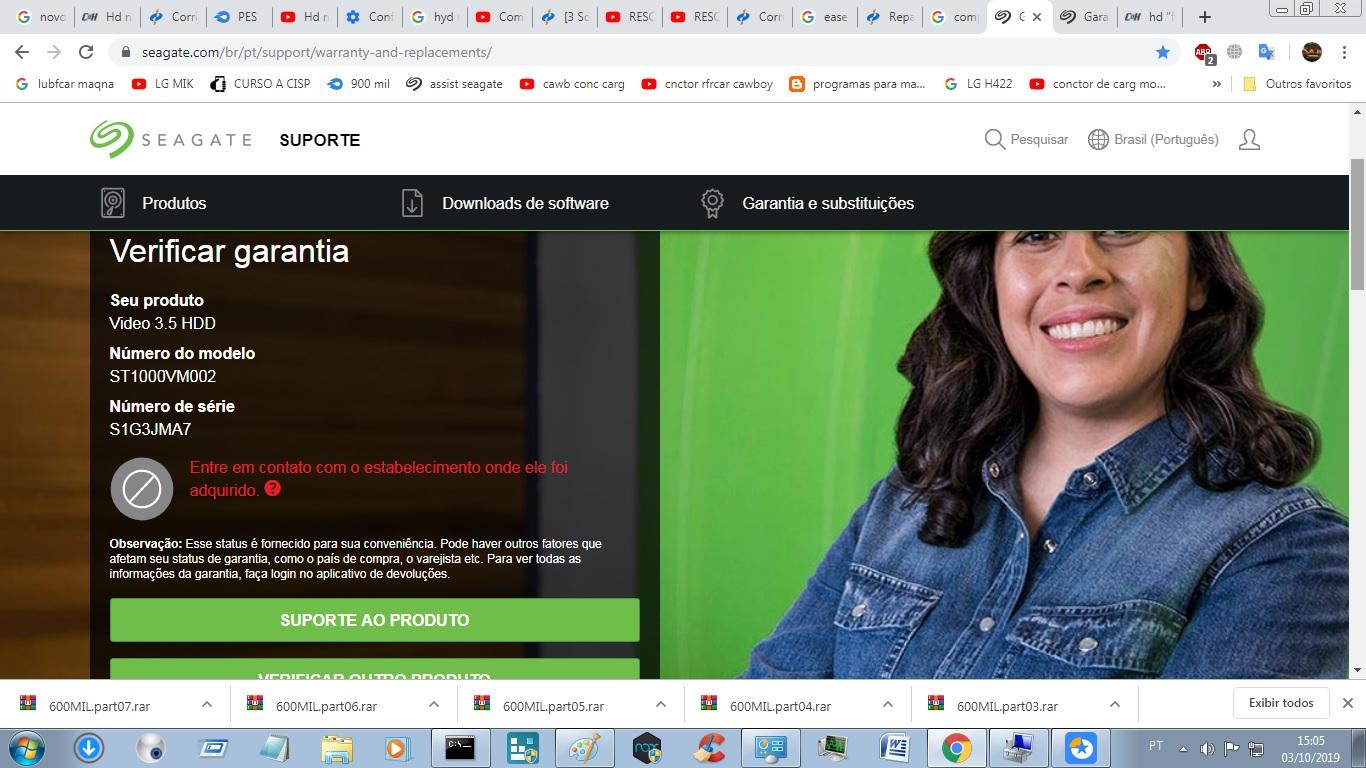Click the volume speaker tray icon
1366x768 pixels.
coord(1207,748)
